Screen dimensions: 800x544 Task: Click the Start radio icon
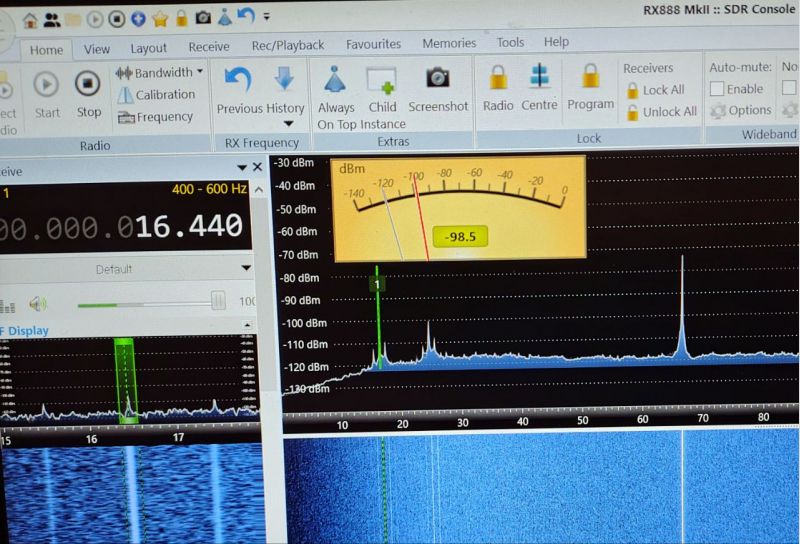coord(47,85)
